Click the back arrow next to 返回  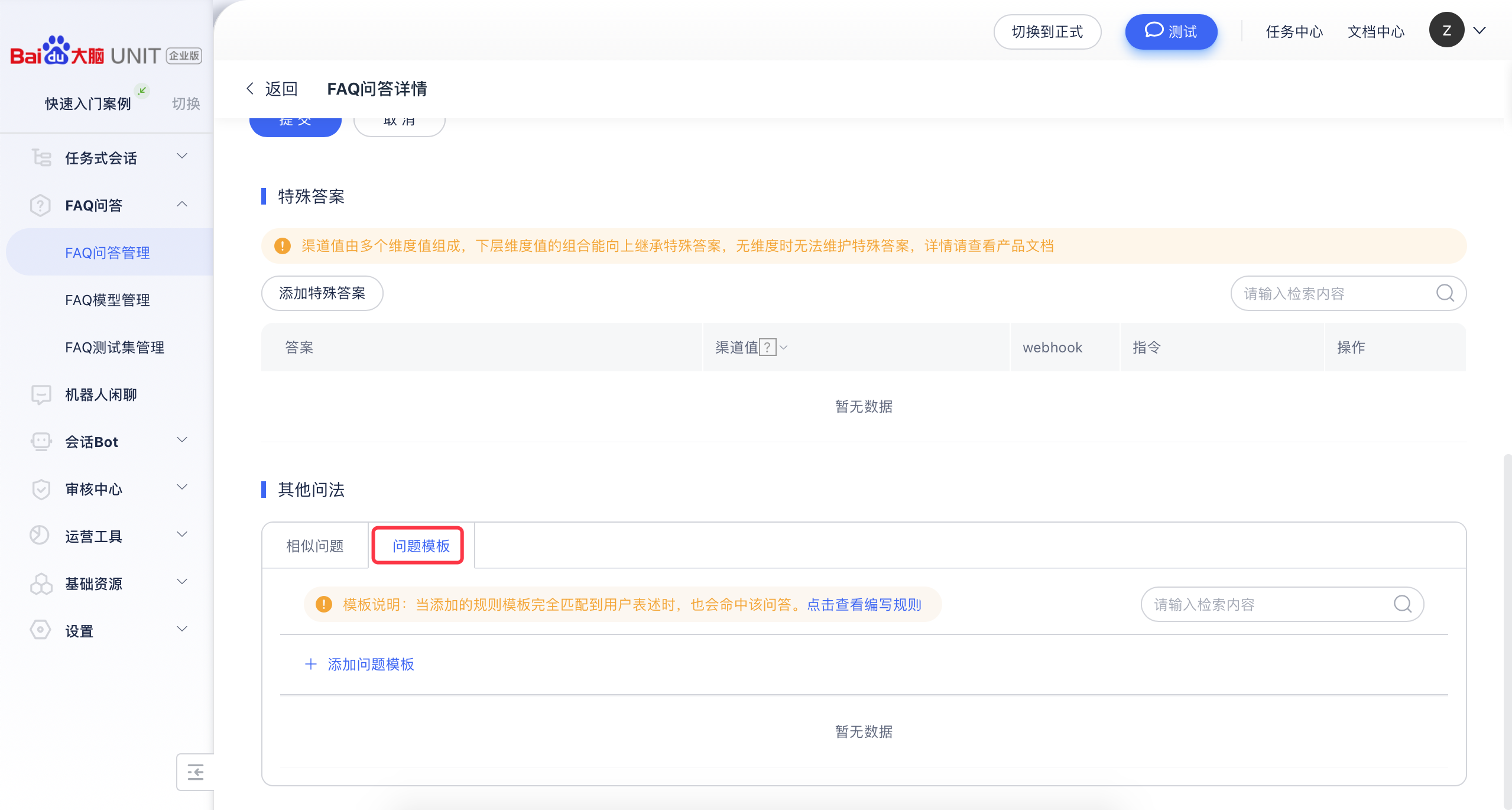[250, 89]
